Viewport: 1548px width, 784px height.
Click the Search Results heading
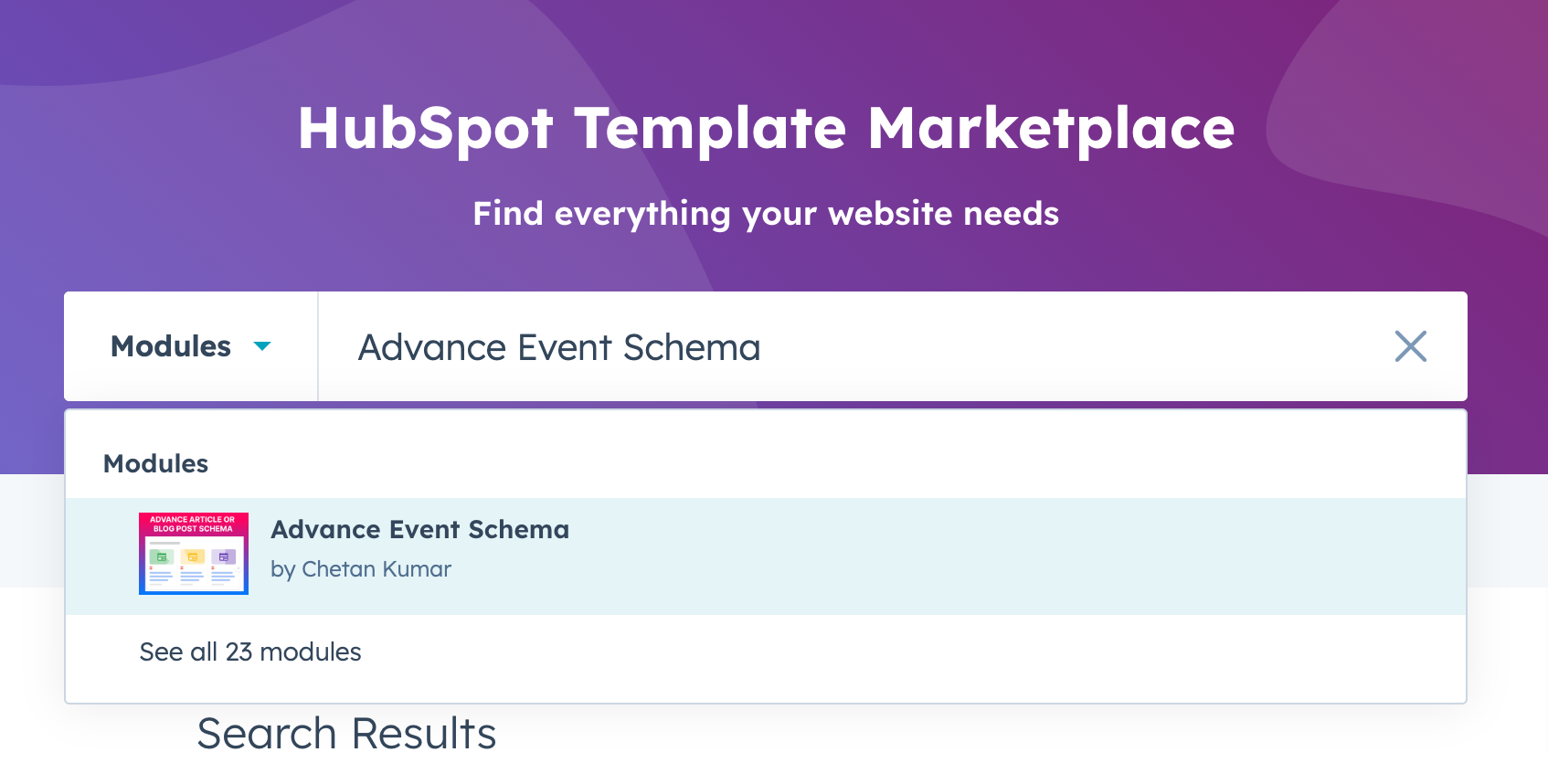point(346,733)
